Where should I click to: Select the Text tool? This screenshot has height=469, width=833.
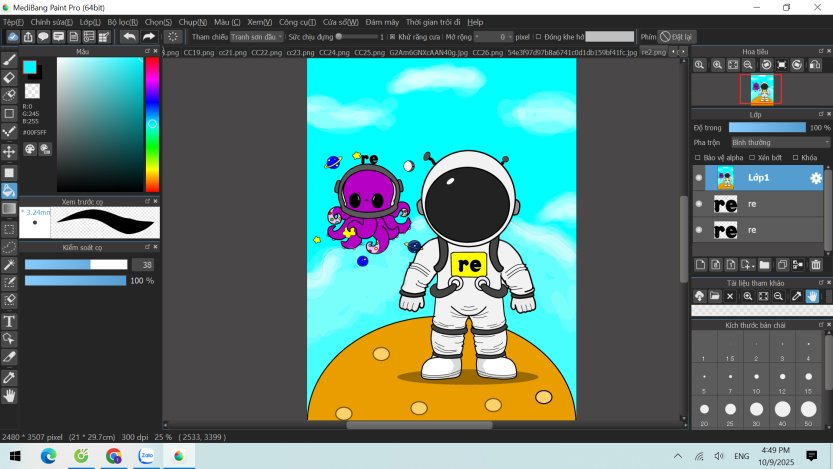point(9,321)
